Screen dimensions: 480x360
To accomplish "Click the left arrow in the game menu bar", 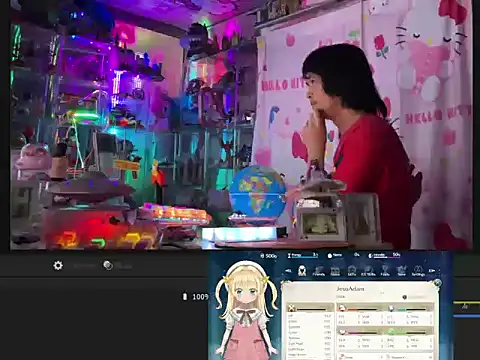I will coord(289,271).
